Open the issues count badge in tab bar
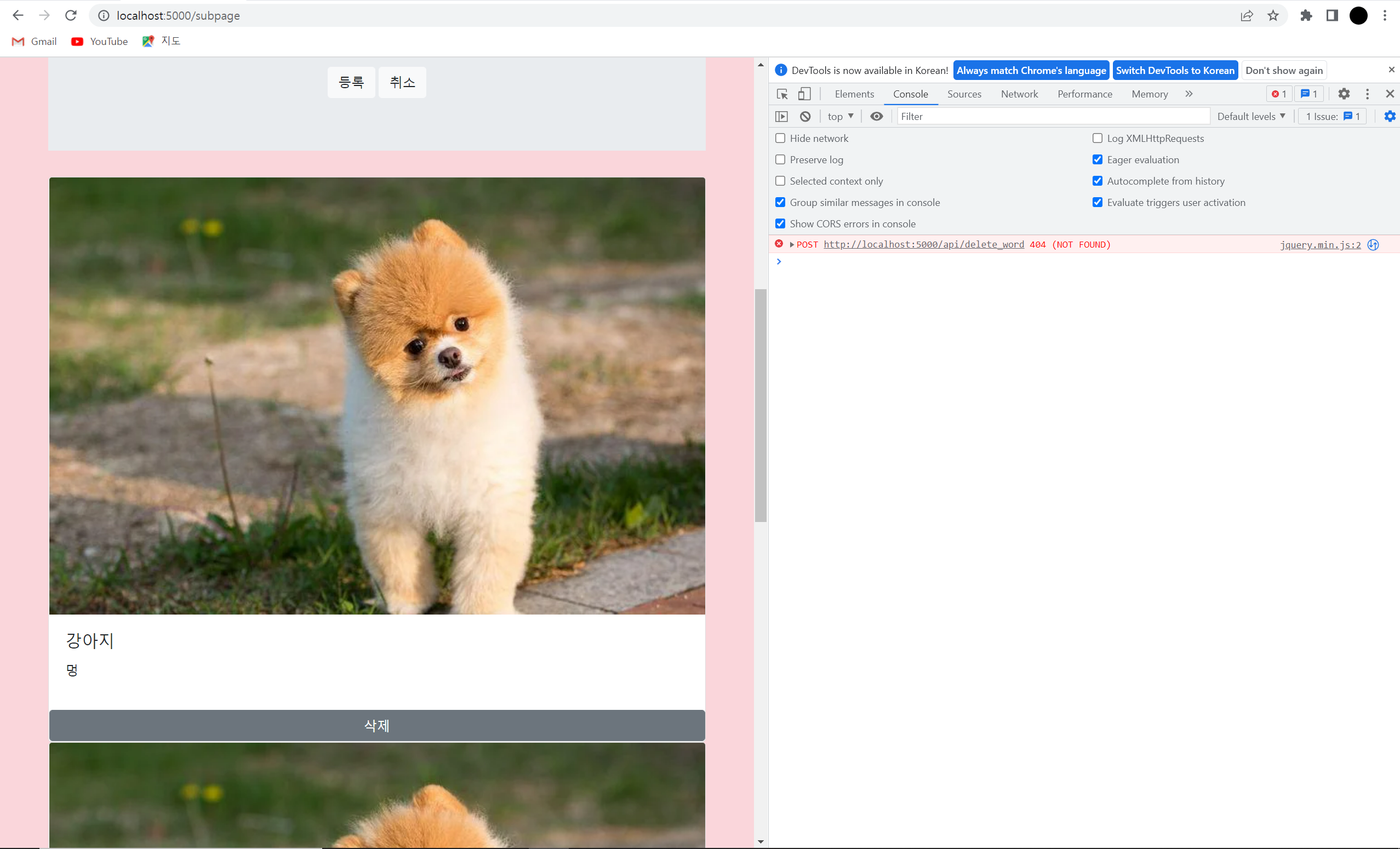Viewport: 1400px width, 849px height. [x=1308, y=94]
